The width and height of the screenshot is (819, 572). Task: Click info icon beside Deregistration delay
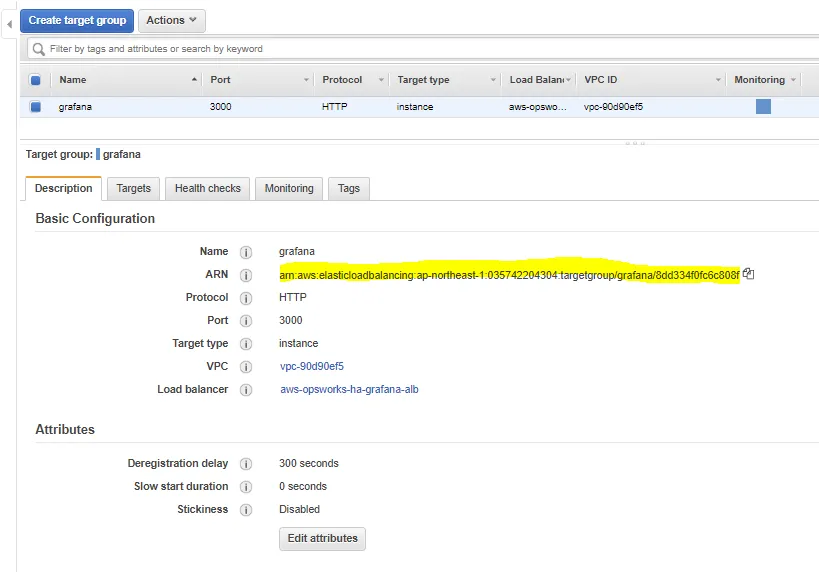point(246,464)
